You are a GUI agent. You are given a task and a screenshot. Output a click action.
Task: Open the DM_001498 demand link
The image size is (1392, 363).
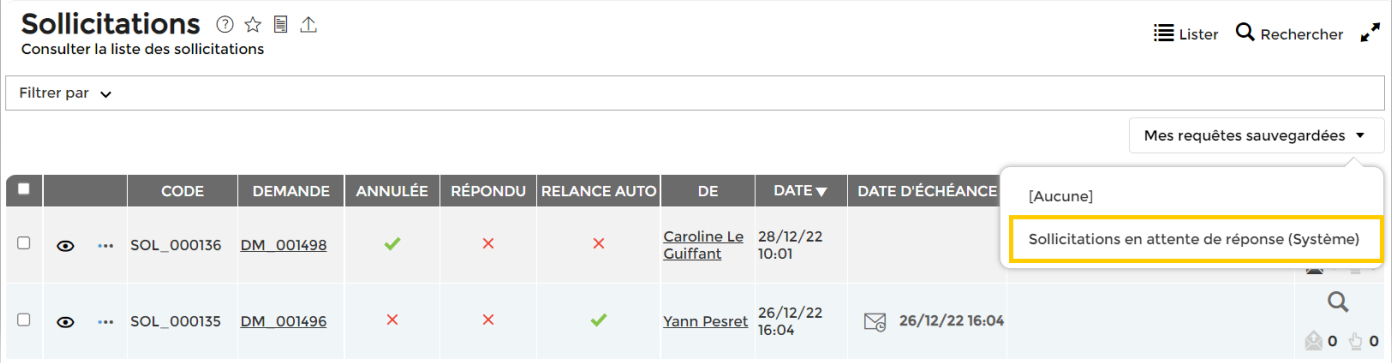283,245
